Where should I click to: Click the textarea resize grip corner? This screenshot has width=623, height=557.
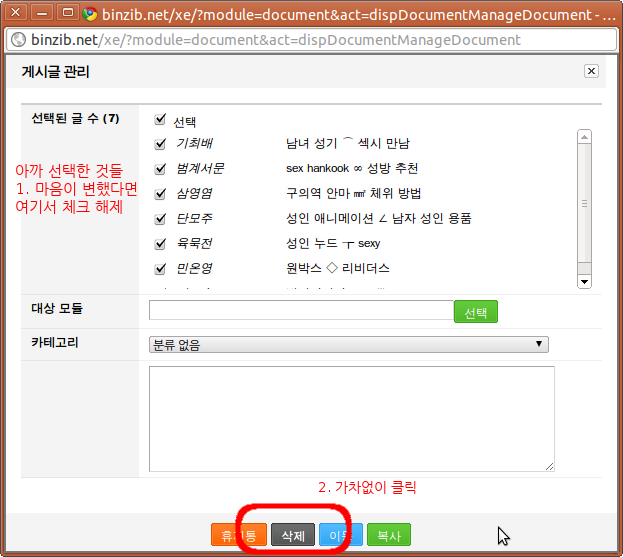tap(550, 467)
